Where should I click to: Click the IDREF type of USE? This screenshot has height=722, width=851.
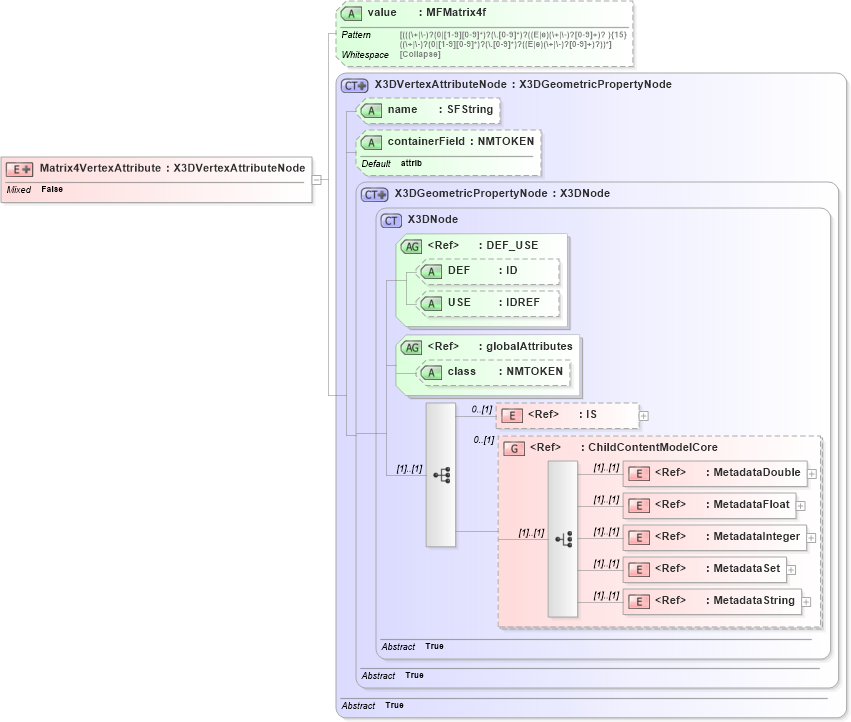click(523, 302)
